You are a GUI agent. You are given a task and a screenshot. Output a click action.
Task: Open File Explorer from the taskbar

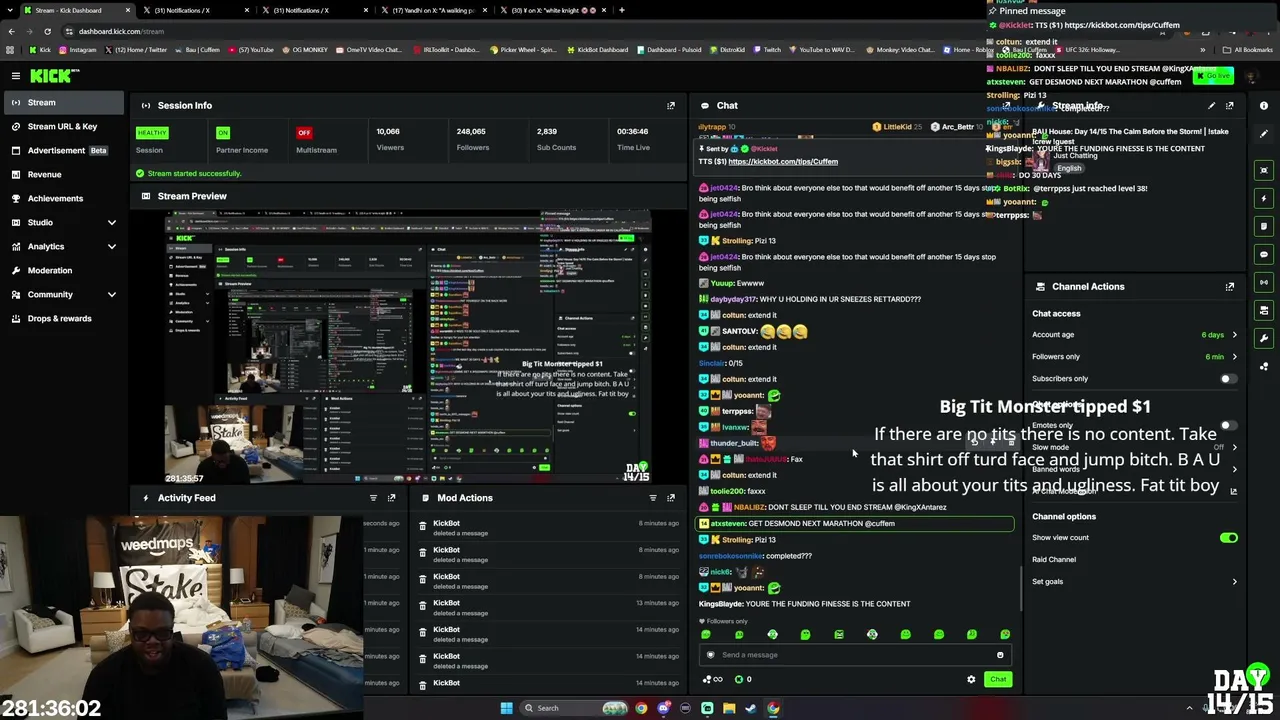click(729, 708)
